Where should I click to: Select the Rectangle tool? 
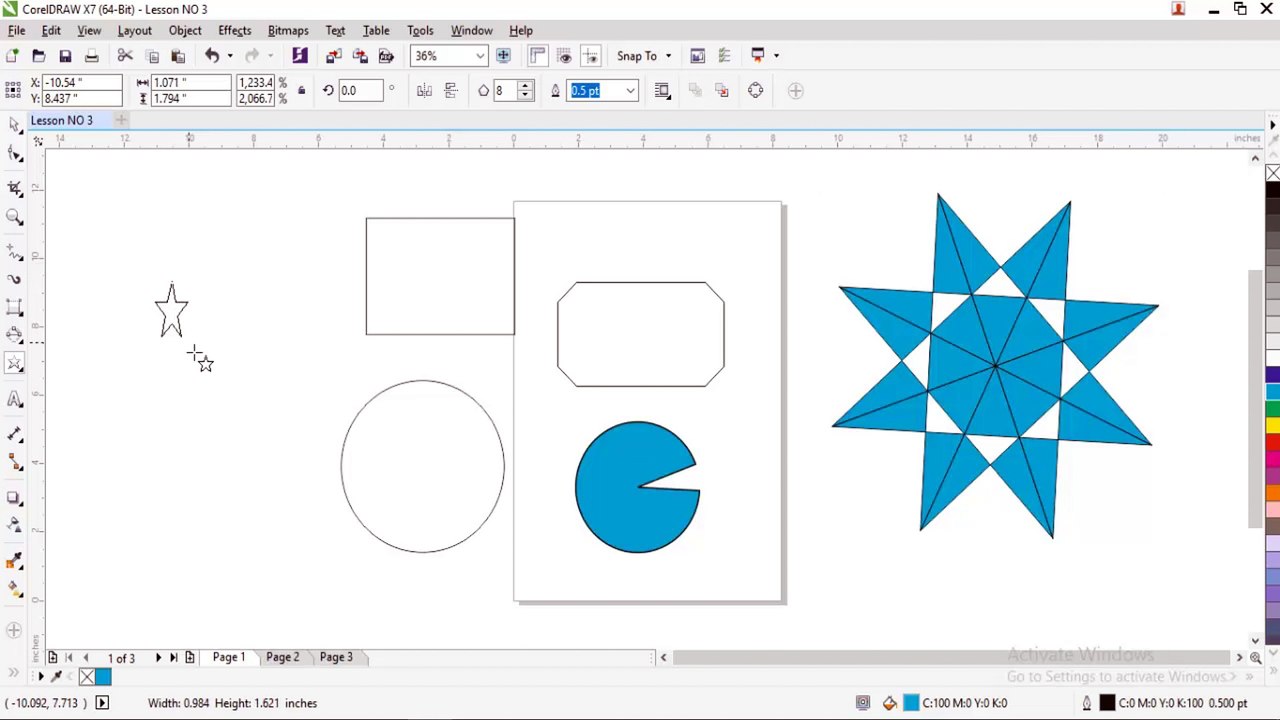tap(14, 307)
